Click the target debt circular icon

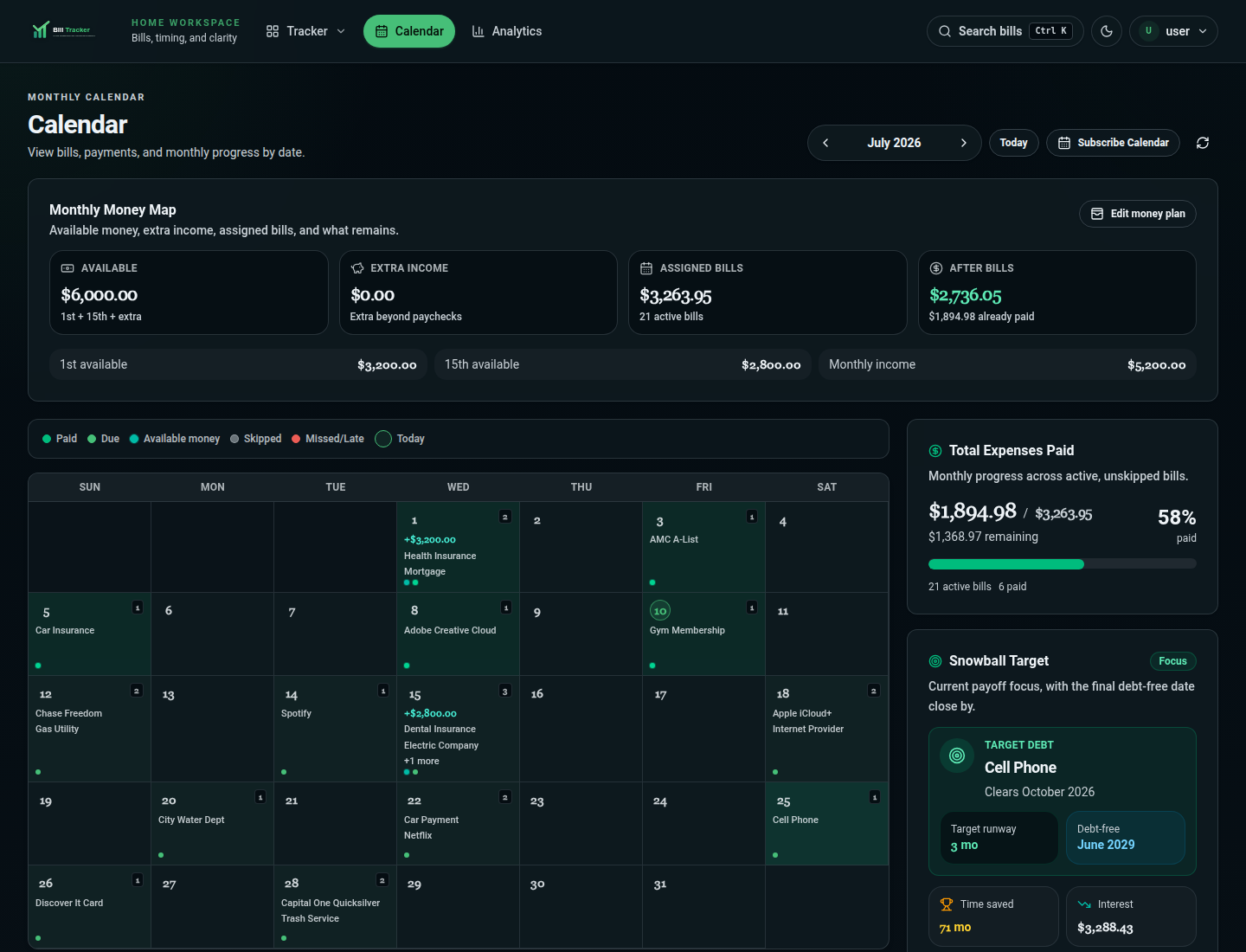(957, 756)
